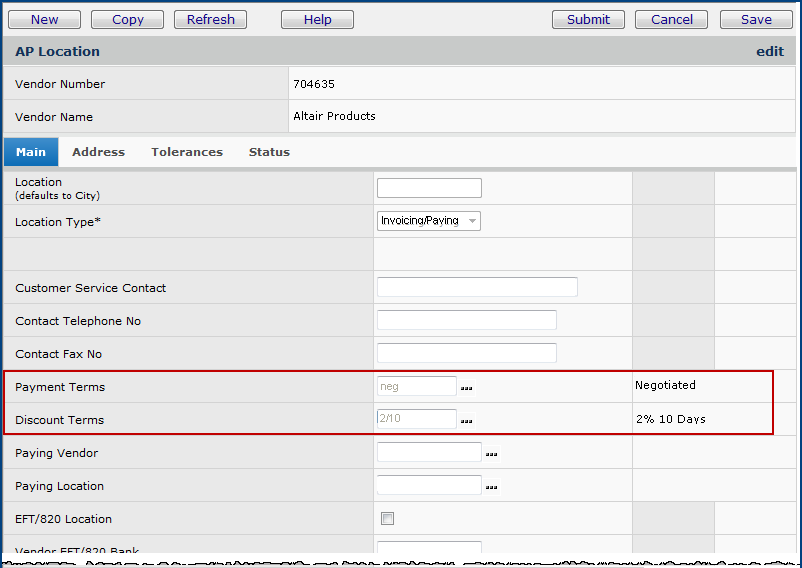Open Paying Location lookup ellipsis icon
This screenshot has height=568, width=802.
pos(491,487)
